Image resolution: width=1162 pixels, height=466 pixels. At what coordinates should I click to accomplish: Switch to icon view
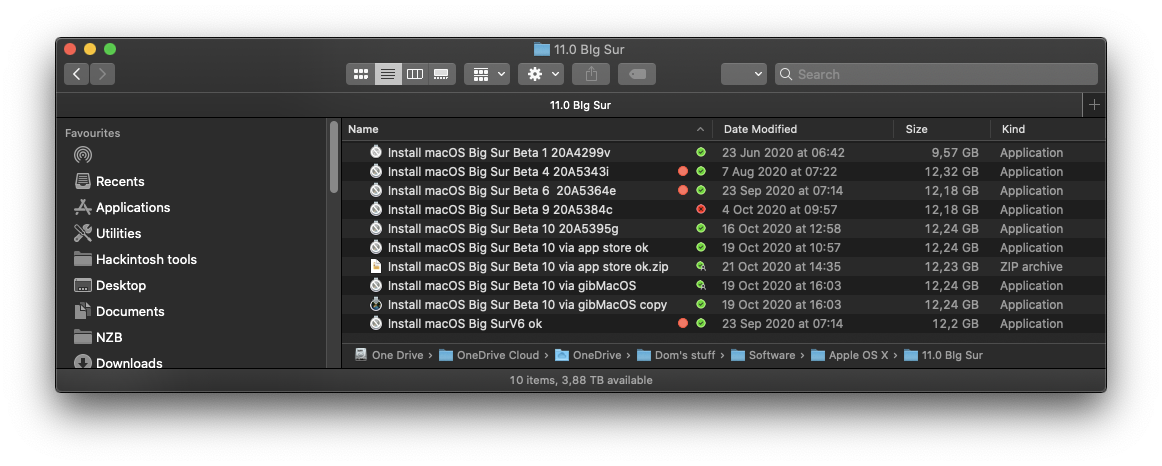[361, 74]
